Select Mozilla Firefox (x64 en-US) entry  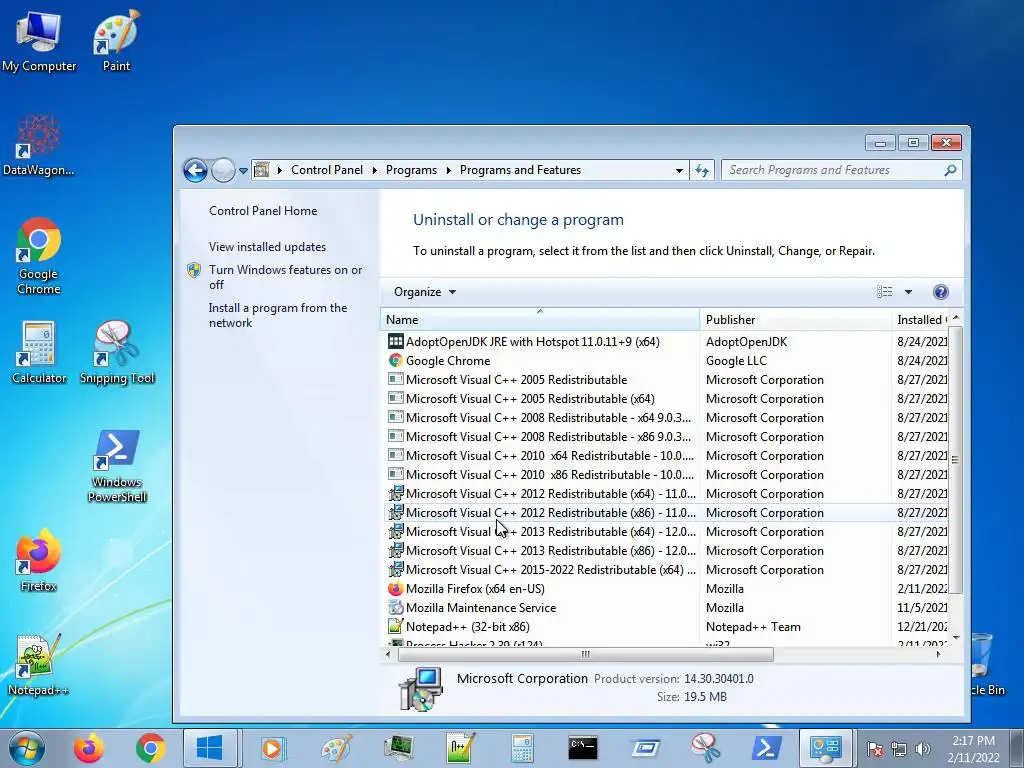(665, 588)
